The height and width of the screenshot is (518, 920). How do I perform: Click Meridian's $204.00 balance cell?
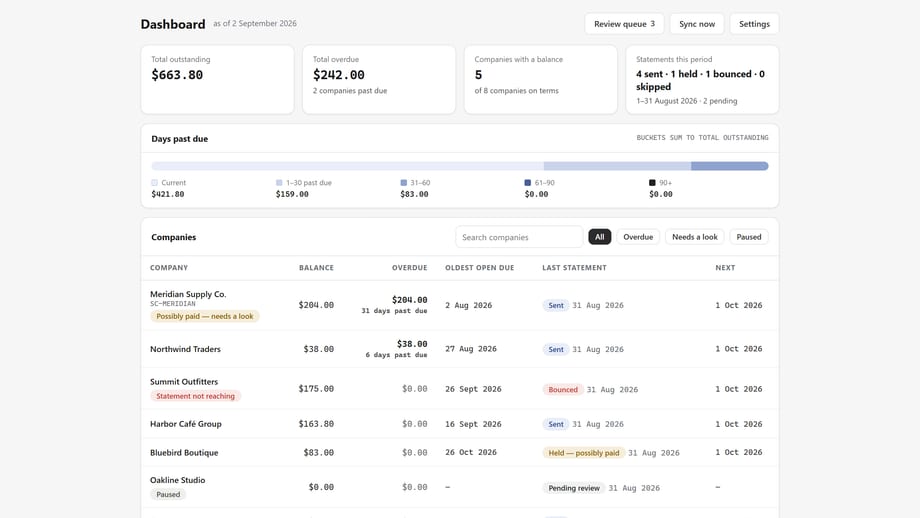[x=316, y=305]
